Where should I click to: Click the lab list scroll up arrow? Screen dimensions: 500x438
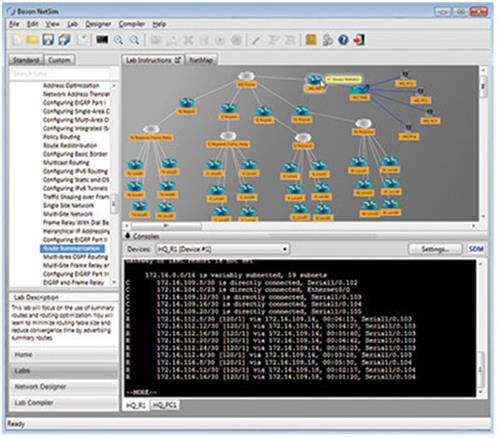pyautogui.click(x=114, y=86)
